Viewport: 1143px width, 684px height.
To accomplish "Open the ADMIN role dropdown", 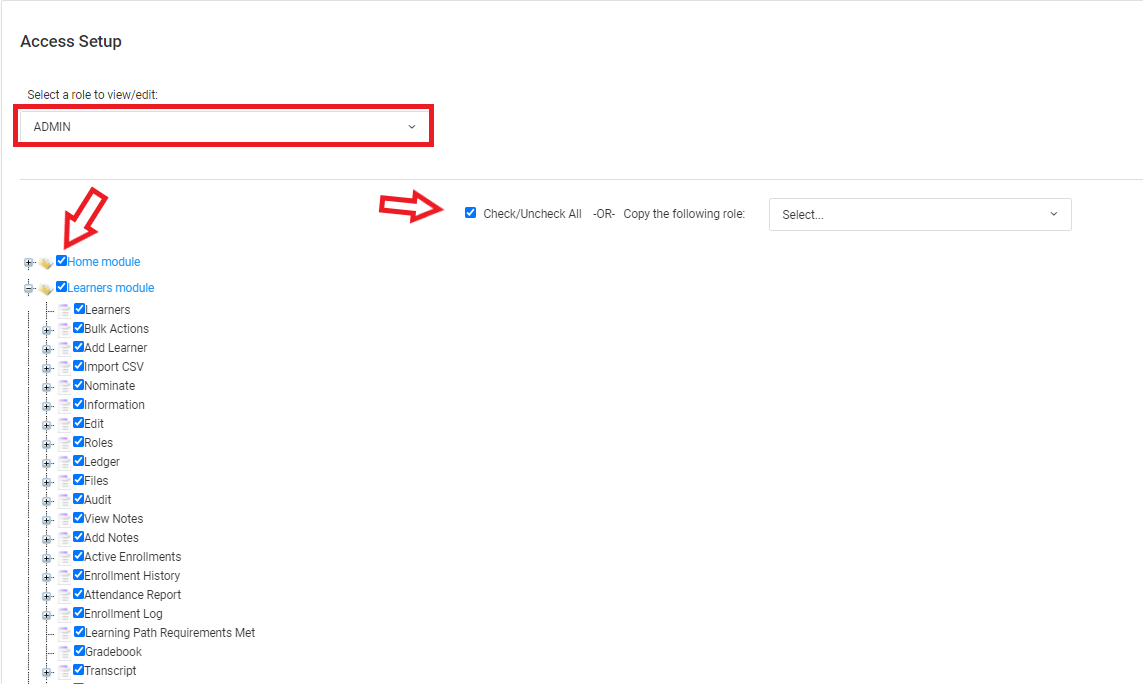I will (224, 127).
